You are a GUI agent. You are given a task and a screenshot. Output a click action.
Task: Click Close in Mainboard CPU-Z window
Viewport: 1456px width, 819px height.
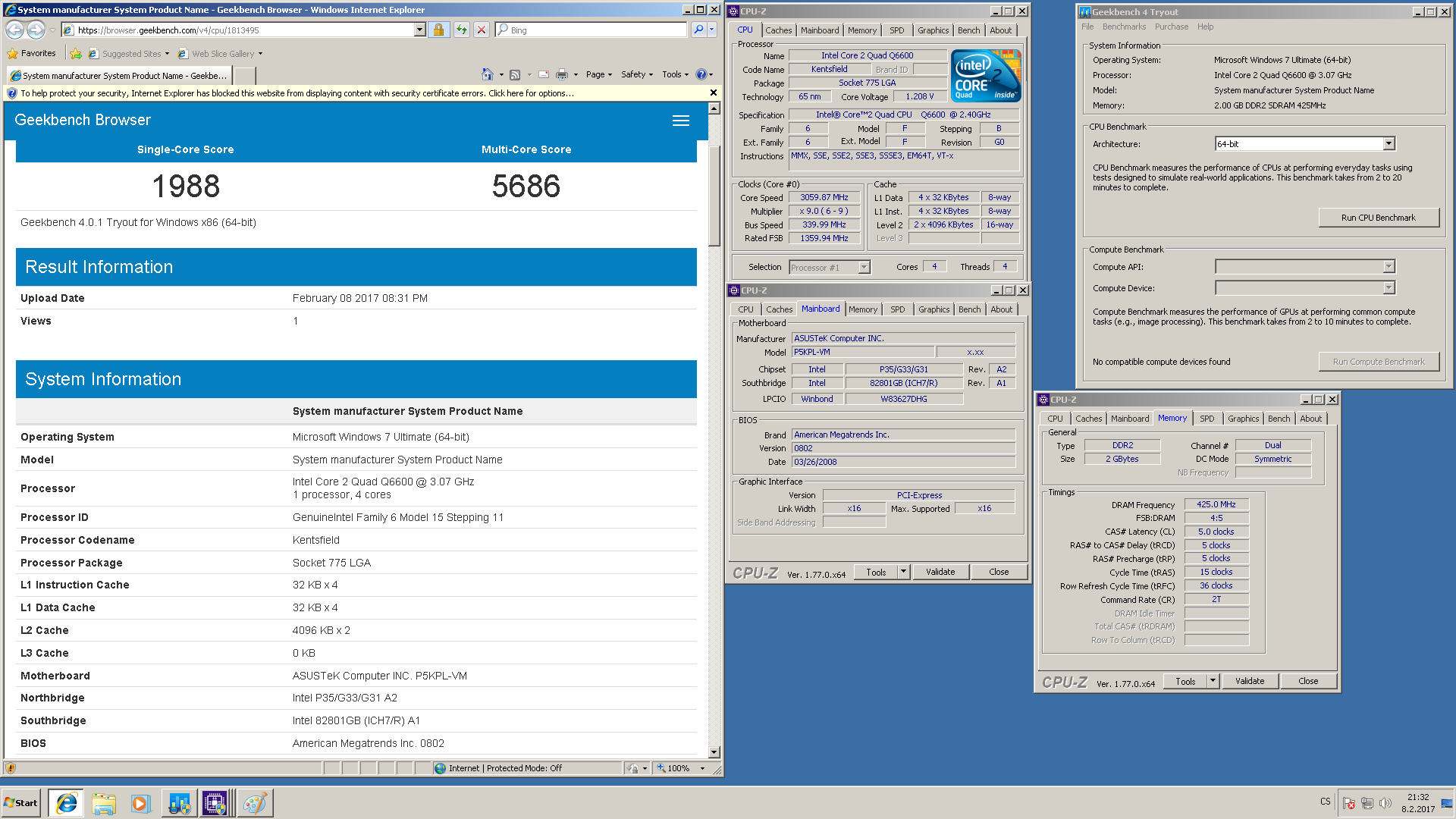[999, 572]
